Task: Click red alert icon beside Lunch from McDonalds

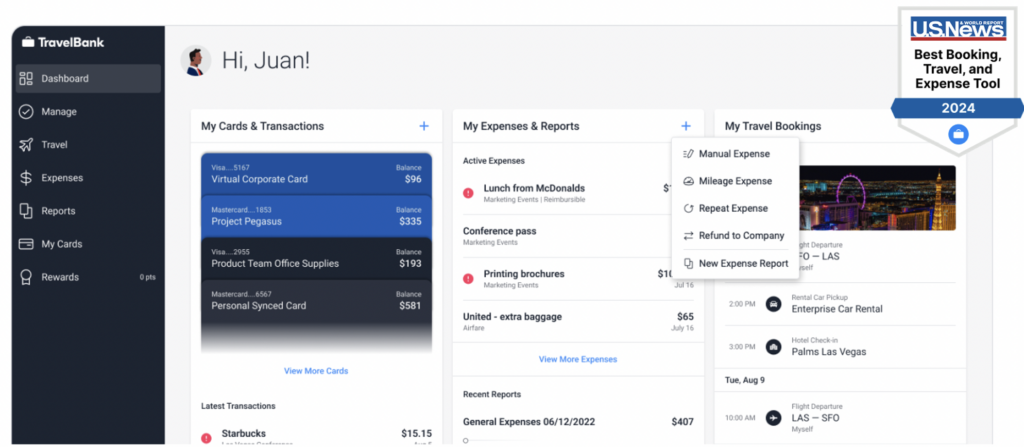Action: [468, 193]
